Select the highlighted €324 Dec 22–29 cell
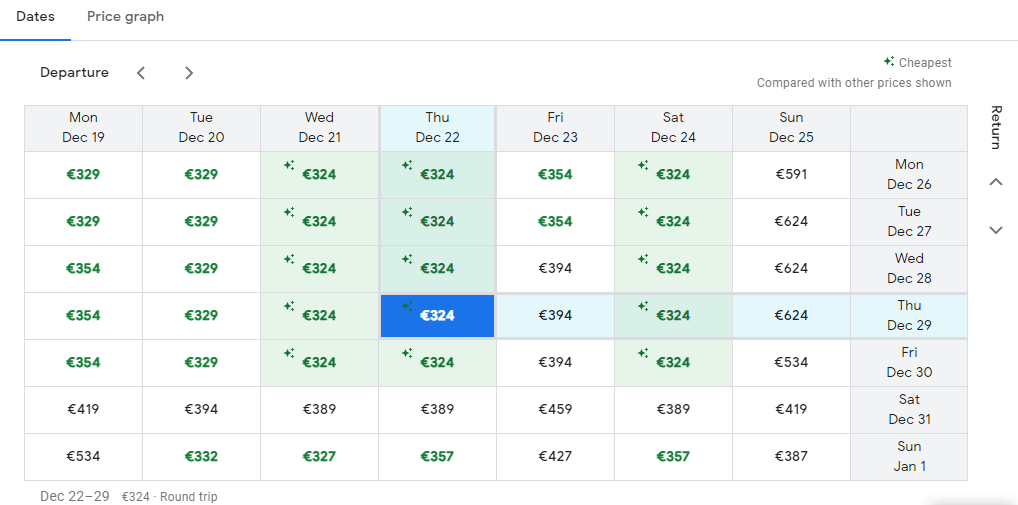This screenshot has height=505, width=1018. (437, 315)
